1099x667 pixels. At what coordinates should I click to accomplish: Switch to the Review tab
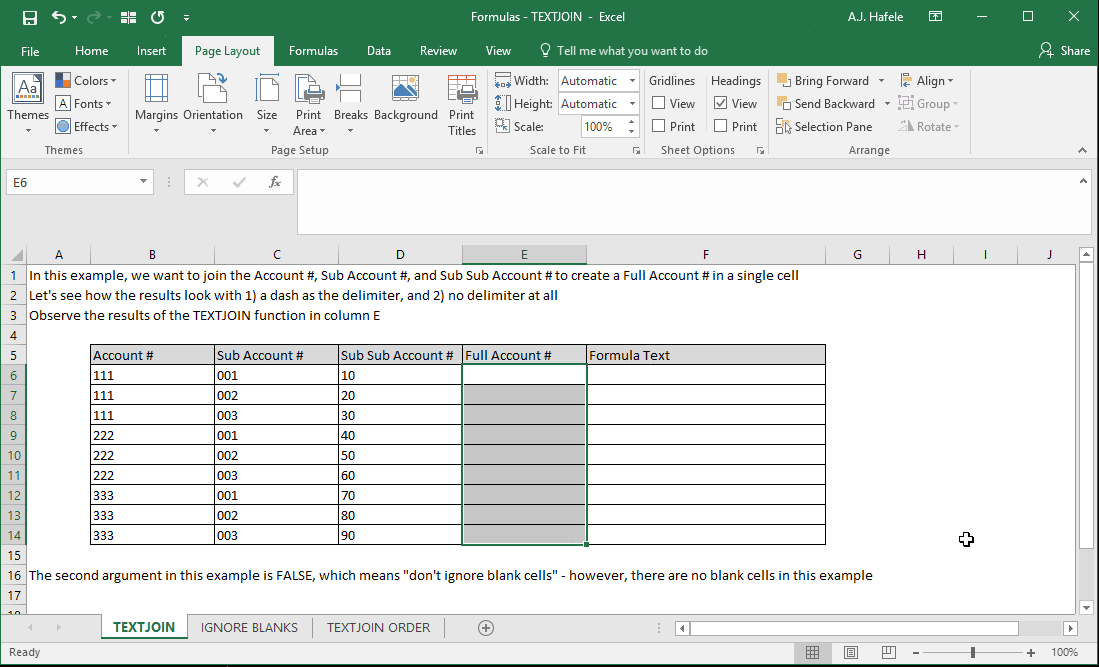pyautogui.click(x=438, y=51)
